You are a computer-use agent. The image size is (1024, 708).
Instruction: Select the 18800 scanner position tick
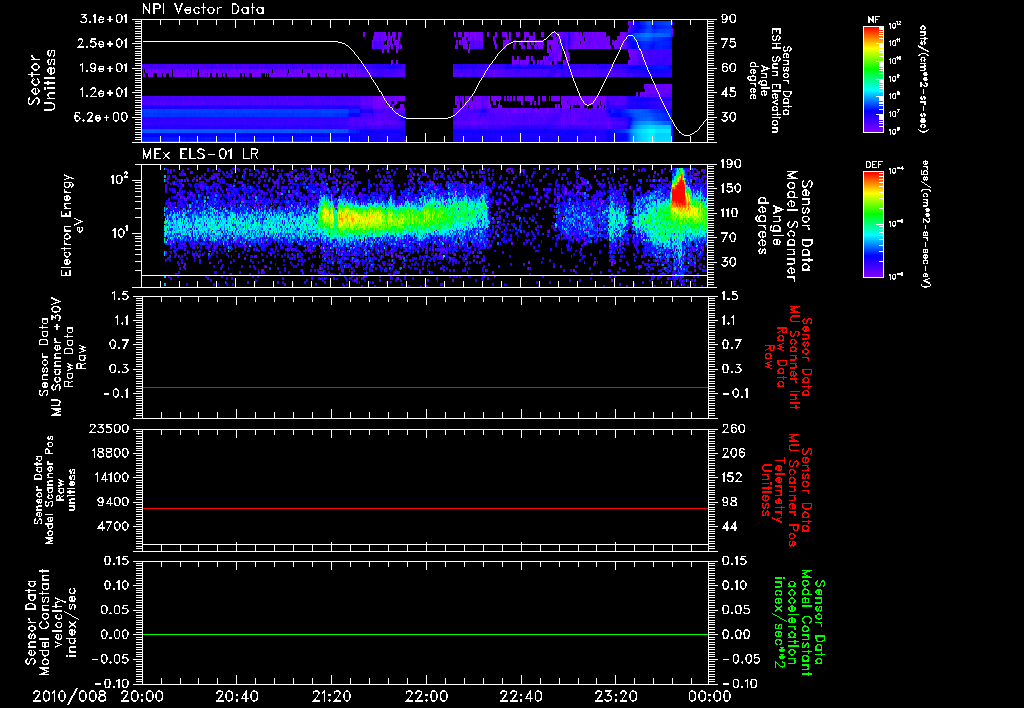pos(110,453)
